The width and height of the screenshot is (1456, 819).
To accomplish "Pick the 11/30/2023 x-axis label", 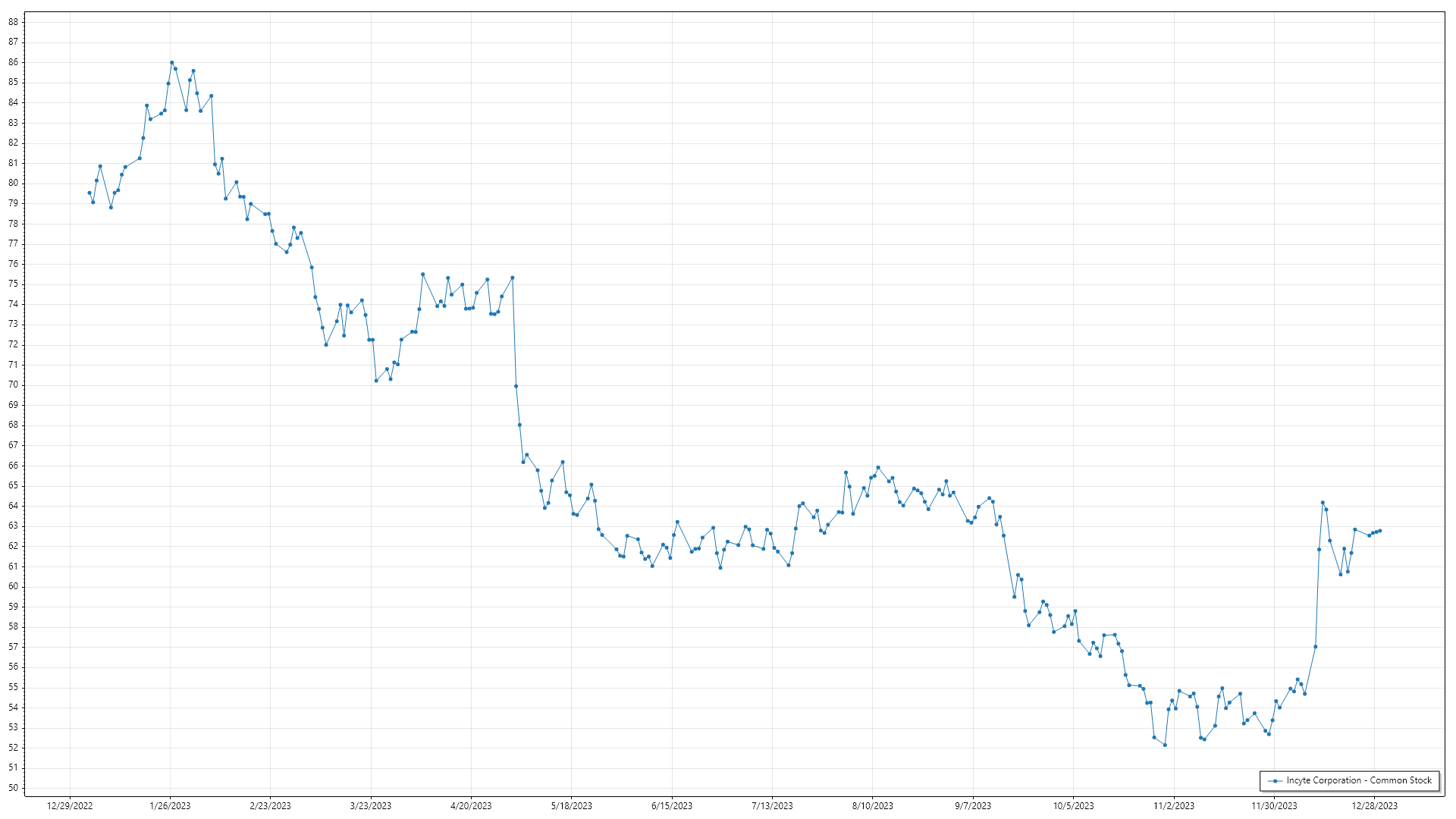I will coord(1274,806).
